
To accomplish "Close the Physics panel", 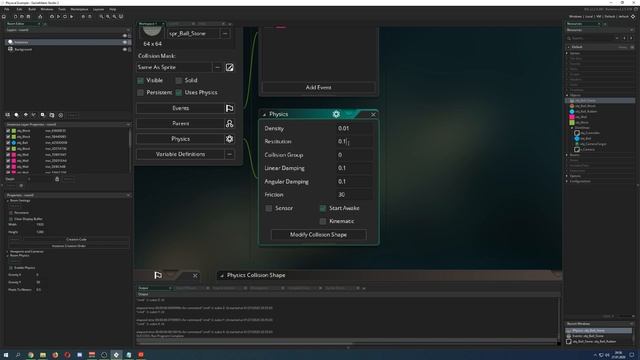I will 373,115.
